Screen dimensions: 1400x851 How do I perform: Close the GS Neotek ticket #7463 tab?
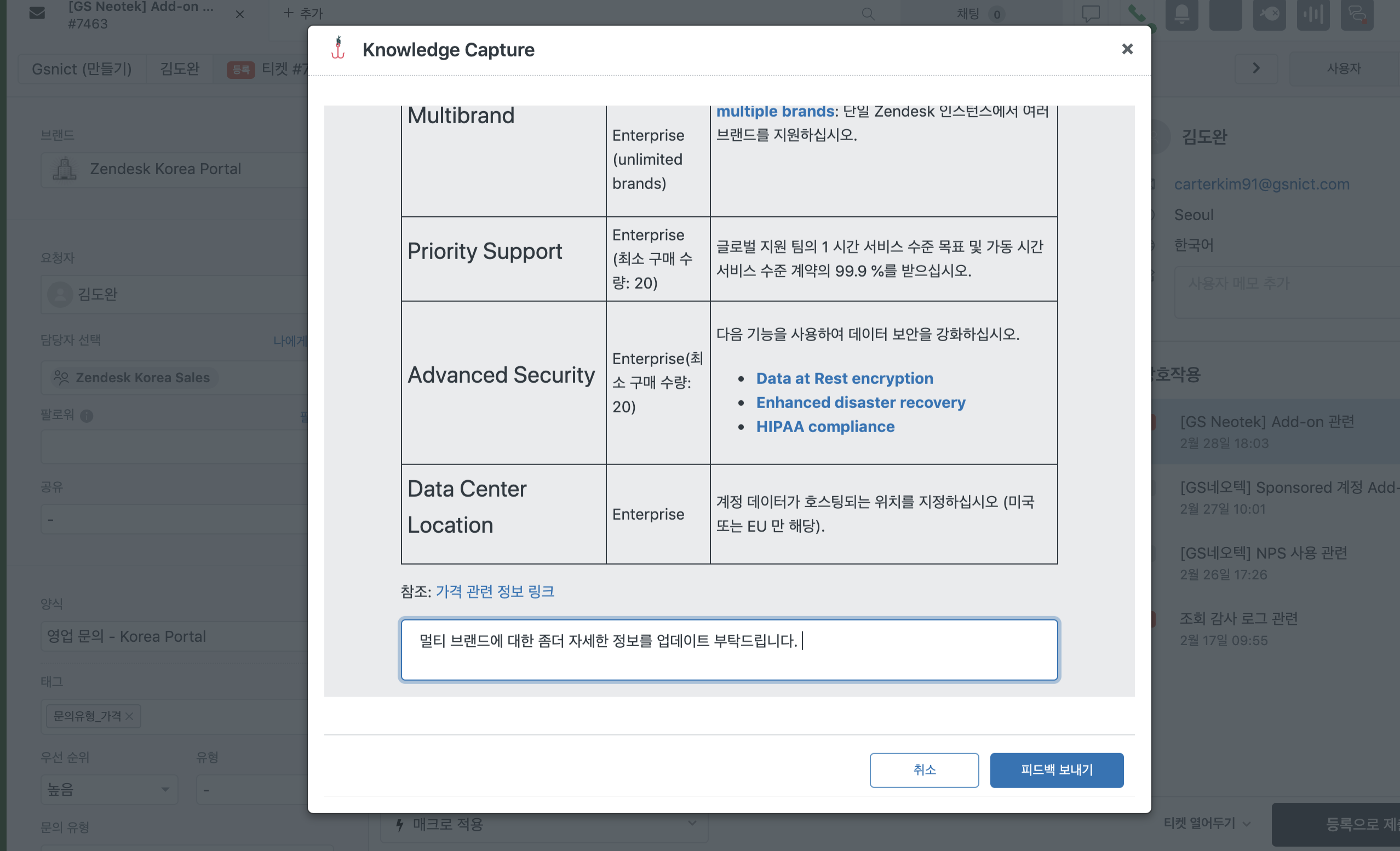click(240, 14)
